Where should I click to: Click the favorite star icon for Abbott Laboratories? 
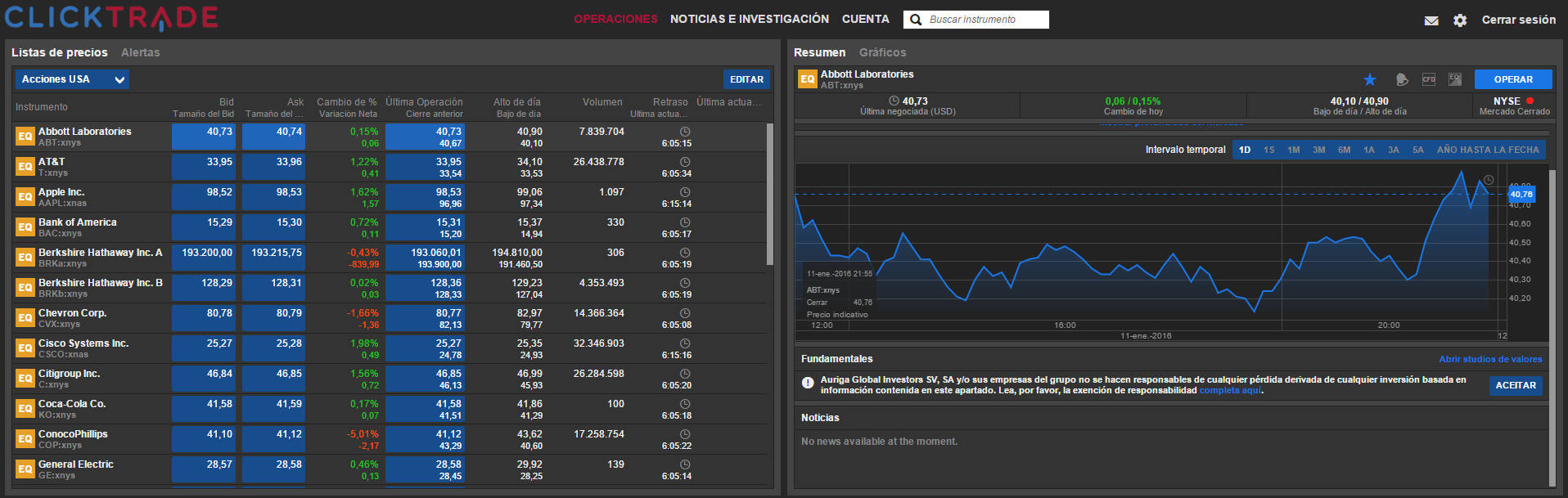[x=1369, y=79]
